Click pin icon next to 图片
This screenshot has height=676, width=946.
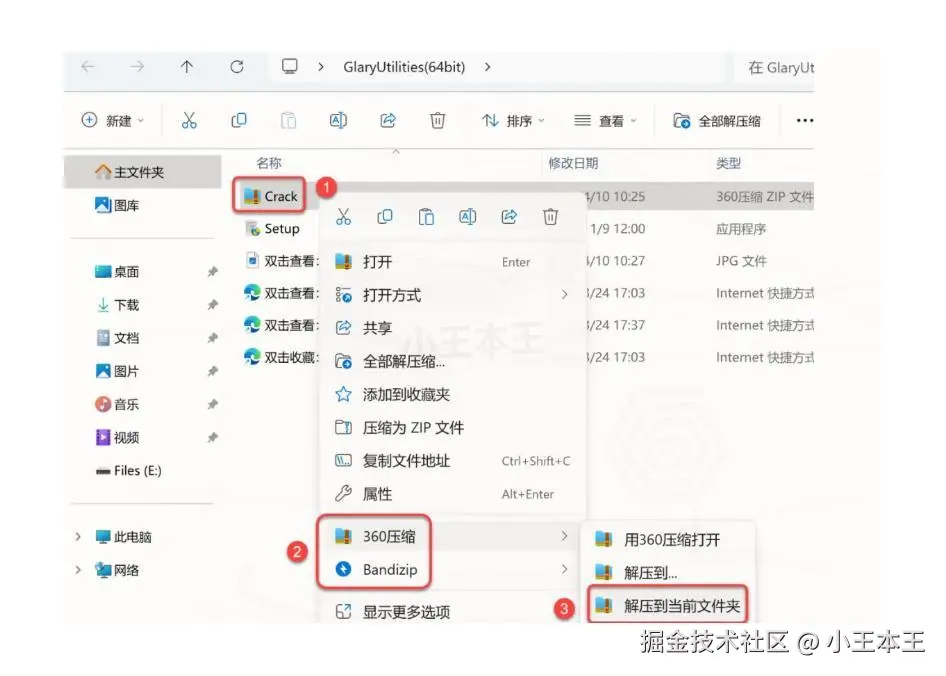(x=212, y=371)
